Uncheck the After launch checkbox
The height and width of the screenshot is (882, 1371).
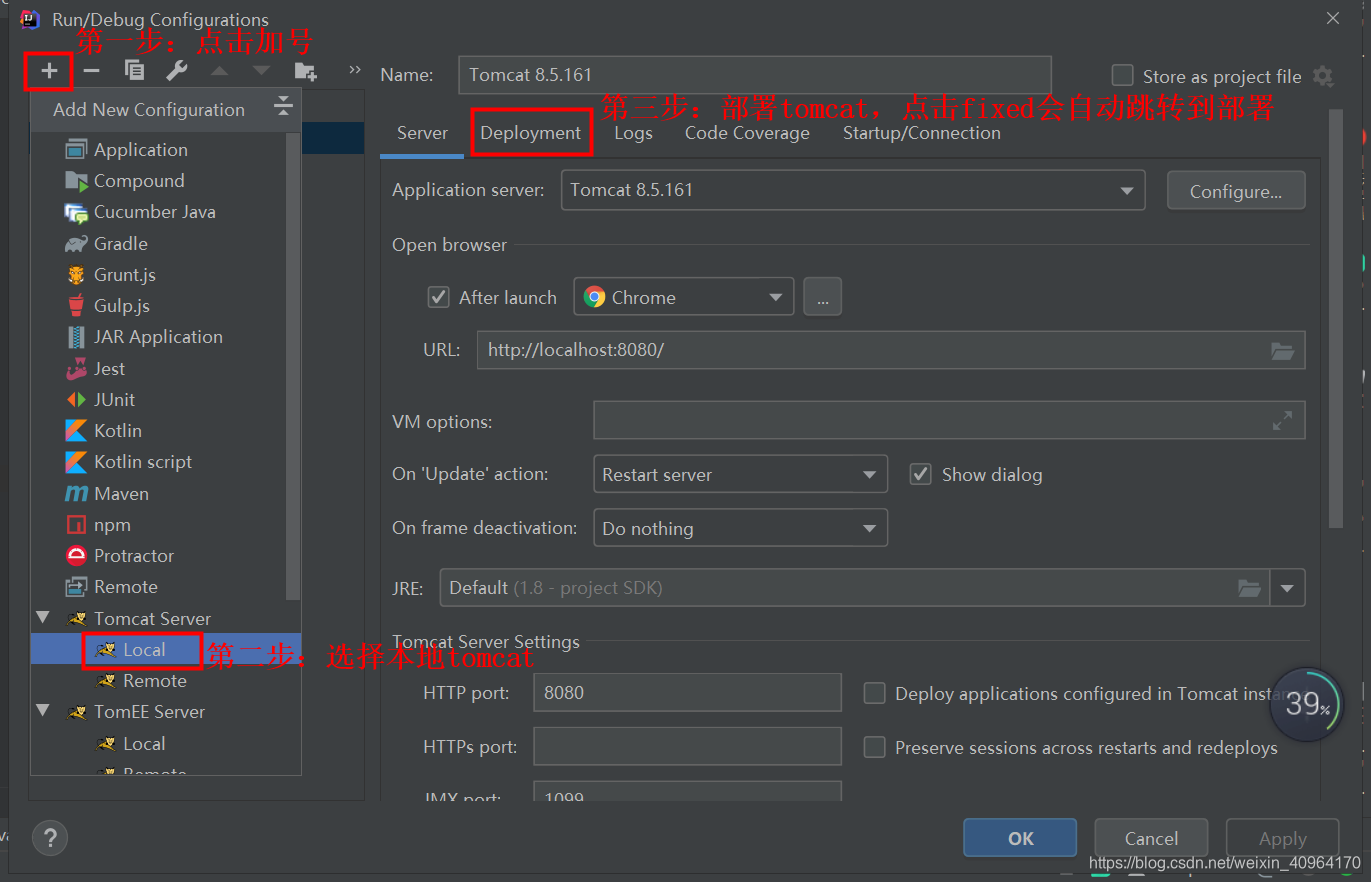pos(439,297)
